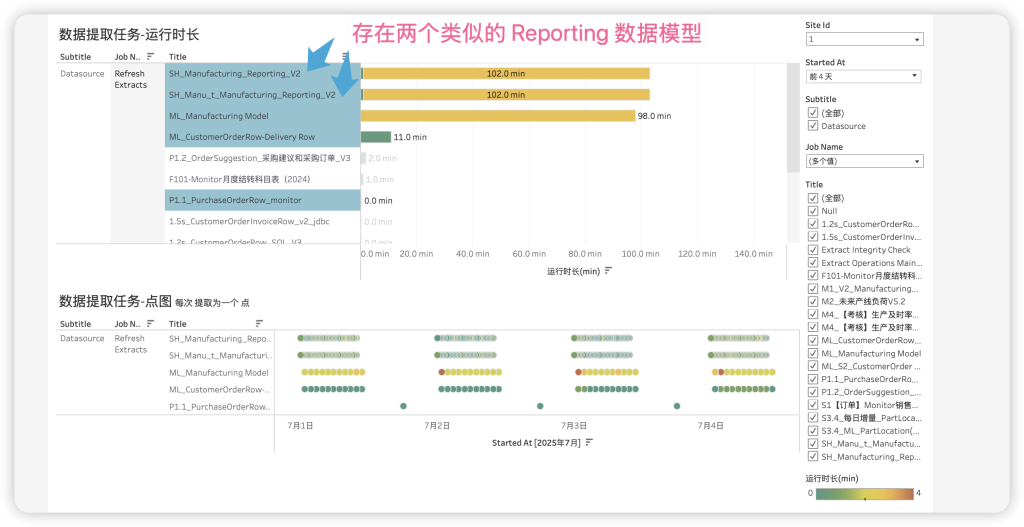Toggle ML_Manufacturing Model filter checkbox

(x=813, y=353)
